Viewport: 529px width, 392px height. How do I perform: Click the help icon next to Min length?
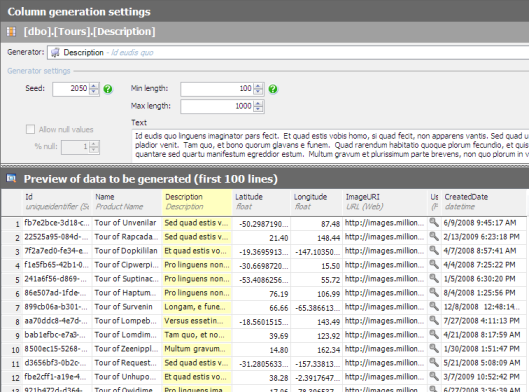point(273,89)
